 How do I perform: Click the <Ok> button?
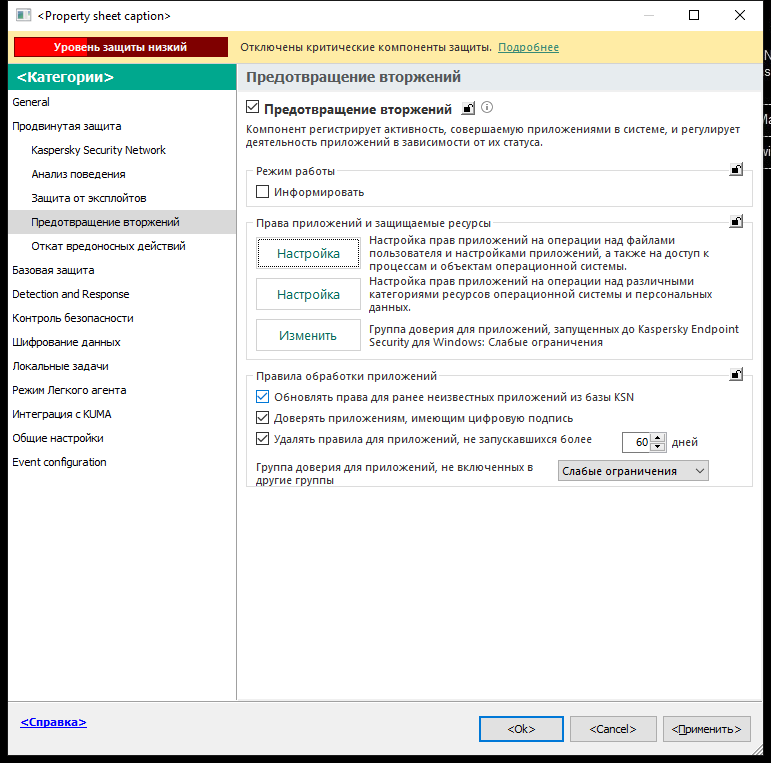click(x=521, y=729)
